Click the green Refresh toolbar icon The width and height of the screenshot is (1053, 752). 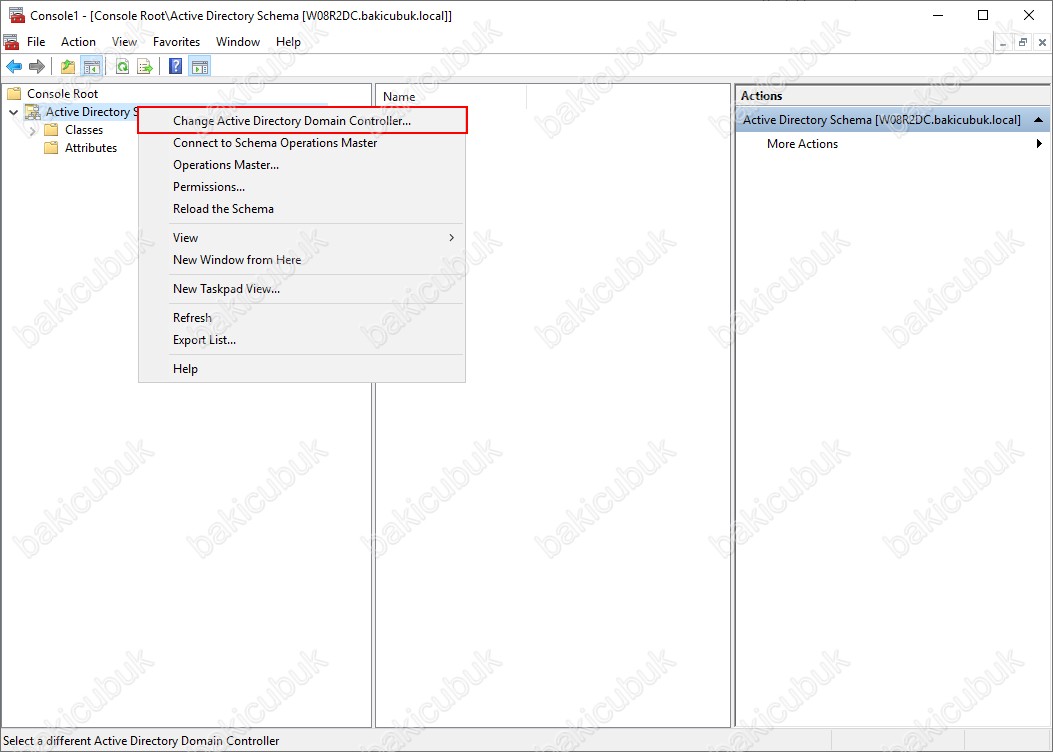[122, 66]
